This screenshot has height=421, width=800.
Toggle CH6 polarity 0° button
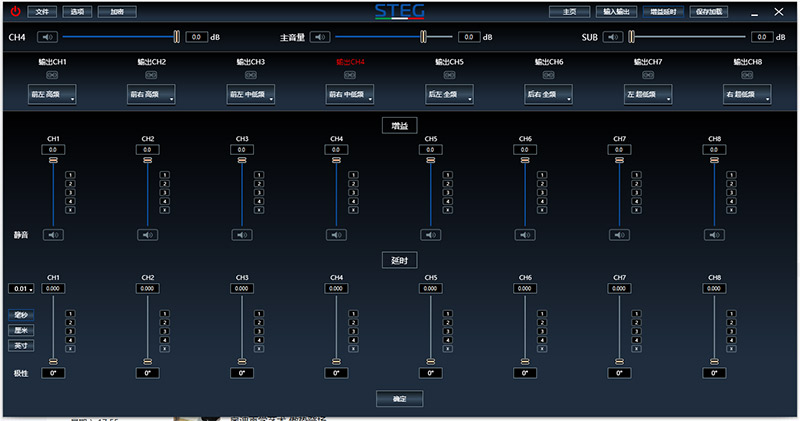pos(525,373)
